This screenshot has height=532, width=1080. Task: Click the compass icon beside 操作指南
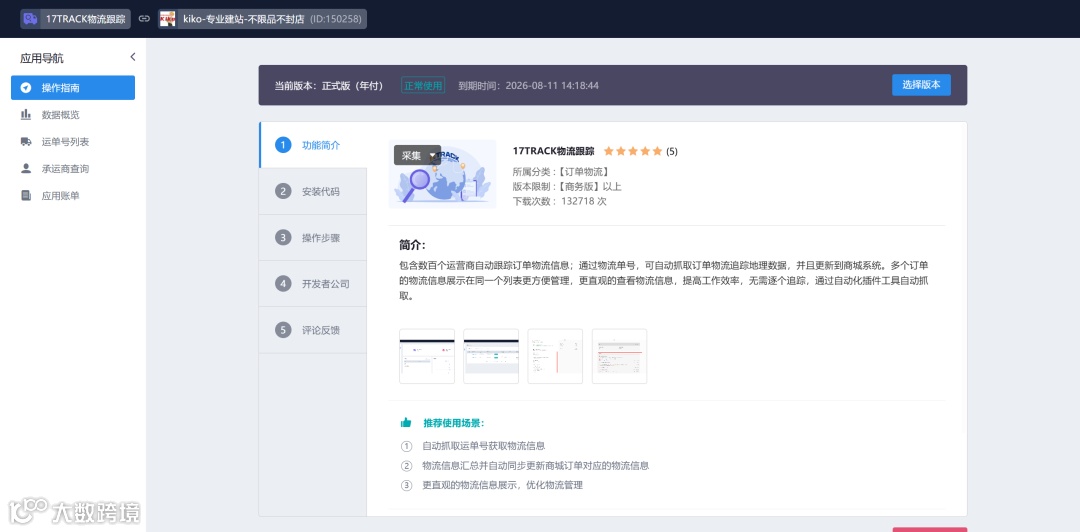point(26,88)
